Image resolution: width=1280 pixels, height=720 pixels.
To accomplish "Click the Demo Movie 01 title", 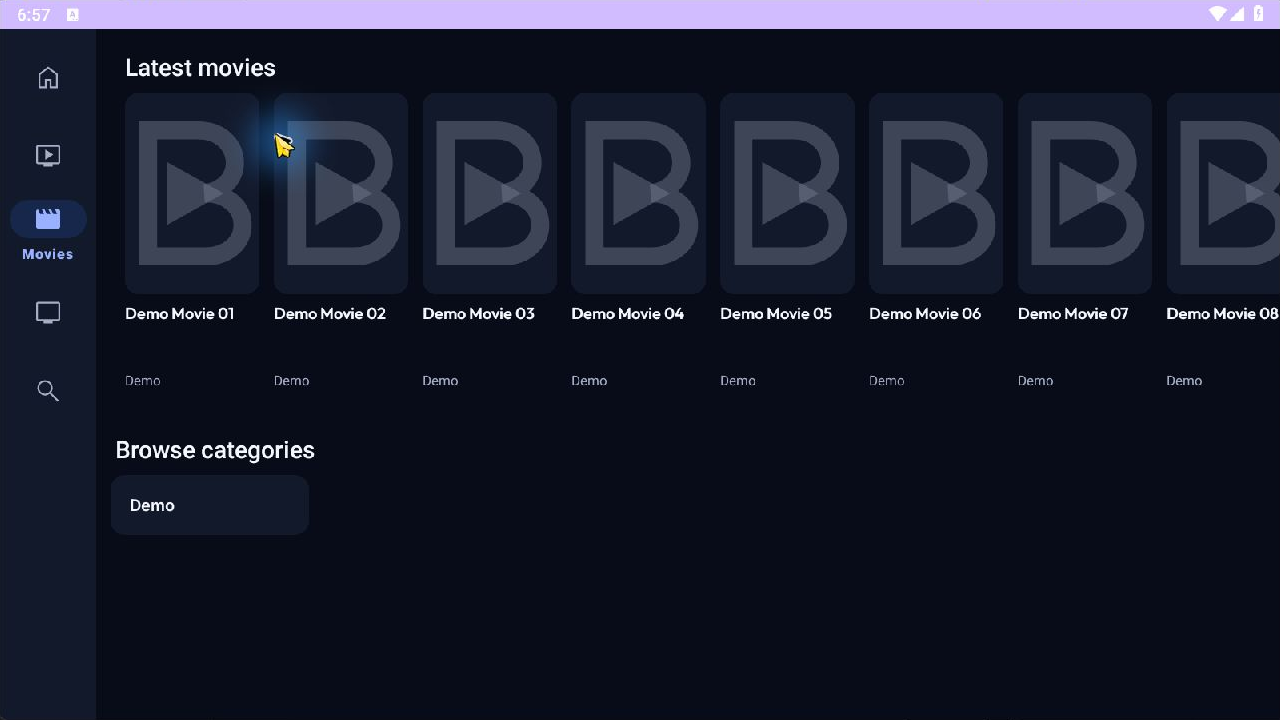I will [x=180, y=314].
